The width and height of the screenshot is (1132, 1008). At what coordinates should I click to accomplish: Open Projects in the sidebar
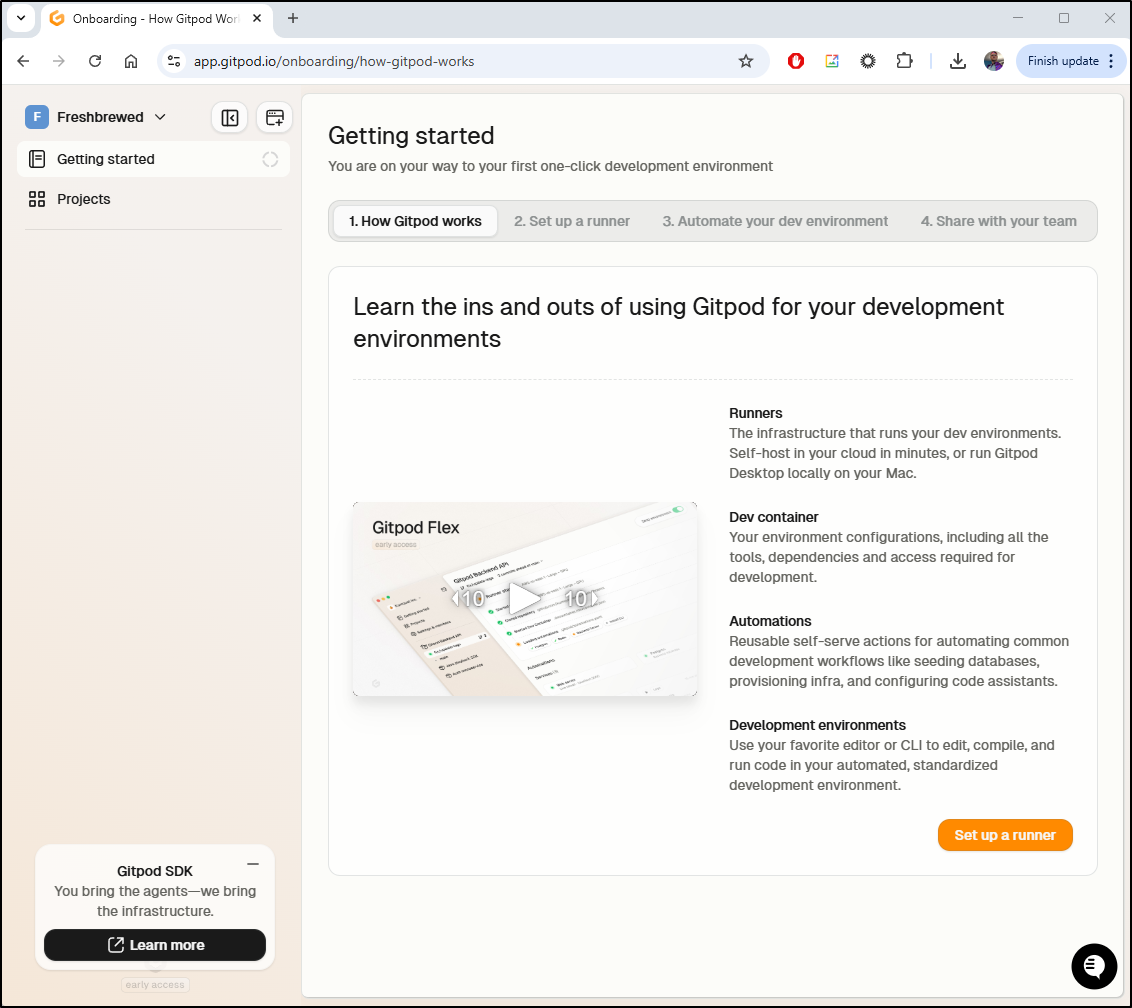point(153,199)
